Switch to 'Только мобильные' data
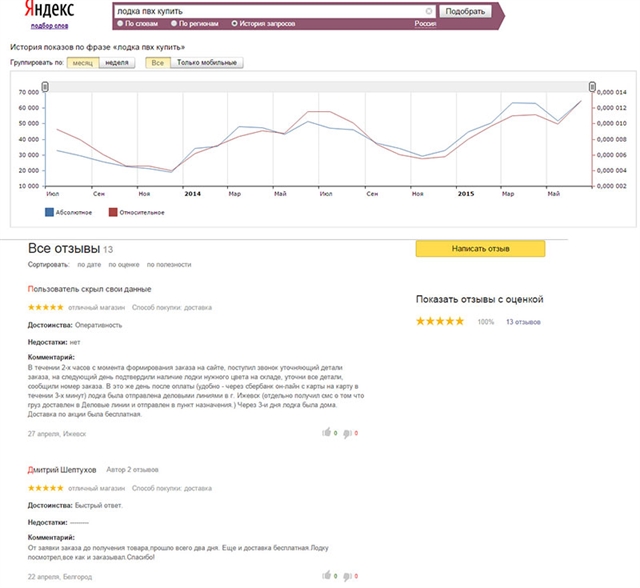The image size is (640, 588). pos(209,63)
